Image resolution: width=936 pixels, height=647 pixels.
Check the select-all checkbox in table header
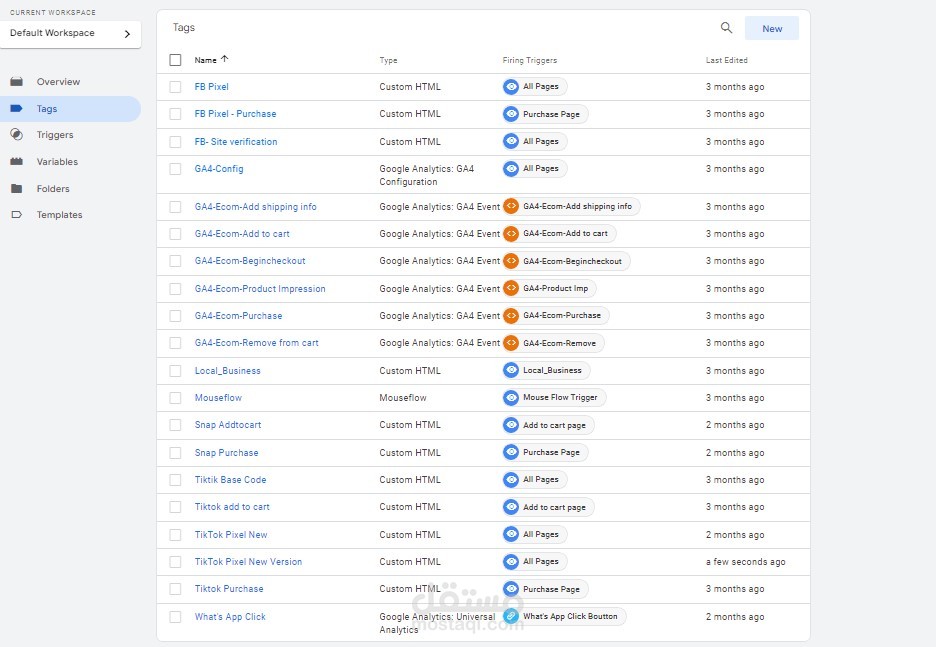pyautogui.click(x=175, y=60)
